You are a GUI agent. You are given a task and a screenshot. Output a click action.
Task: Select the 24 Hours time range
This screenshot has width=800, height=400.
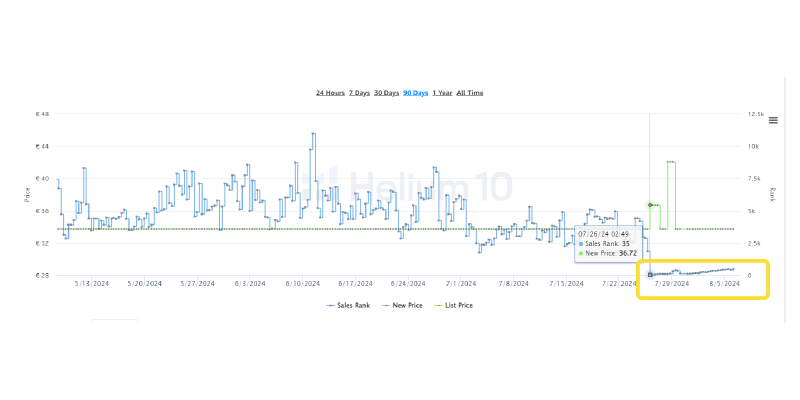[x=331, y=93]
